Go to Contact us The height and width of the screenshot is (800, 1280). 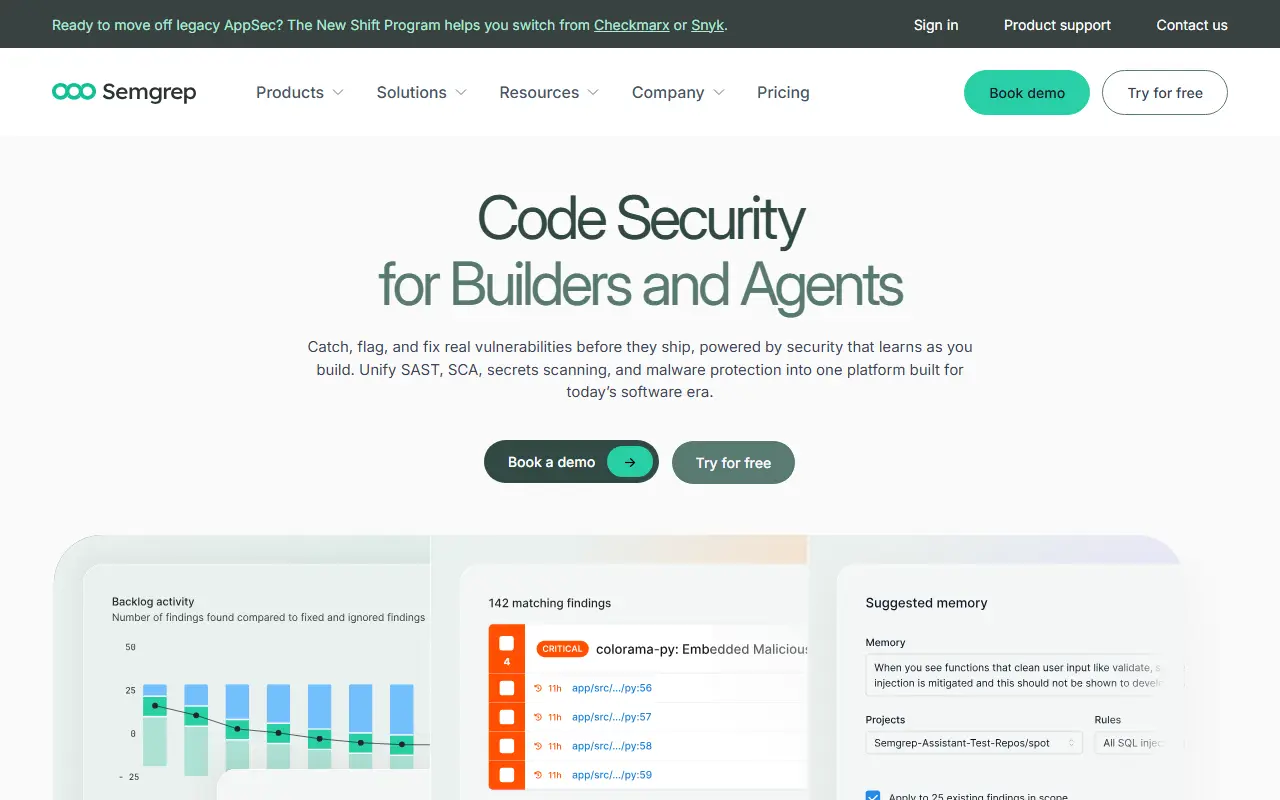(x=1192, y=25)
